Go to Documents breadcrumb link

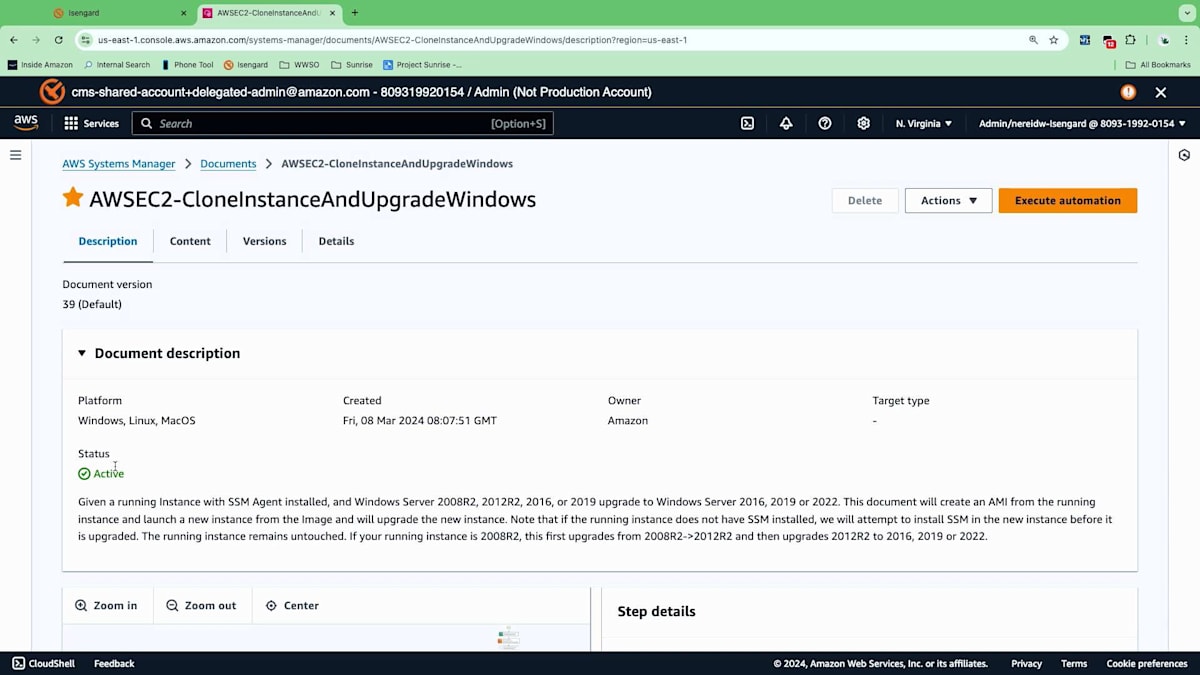(228, 163)
